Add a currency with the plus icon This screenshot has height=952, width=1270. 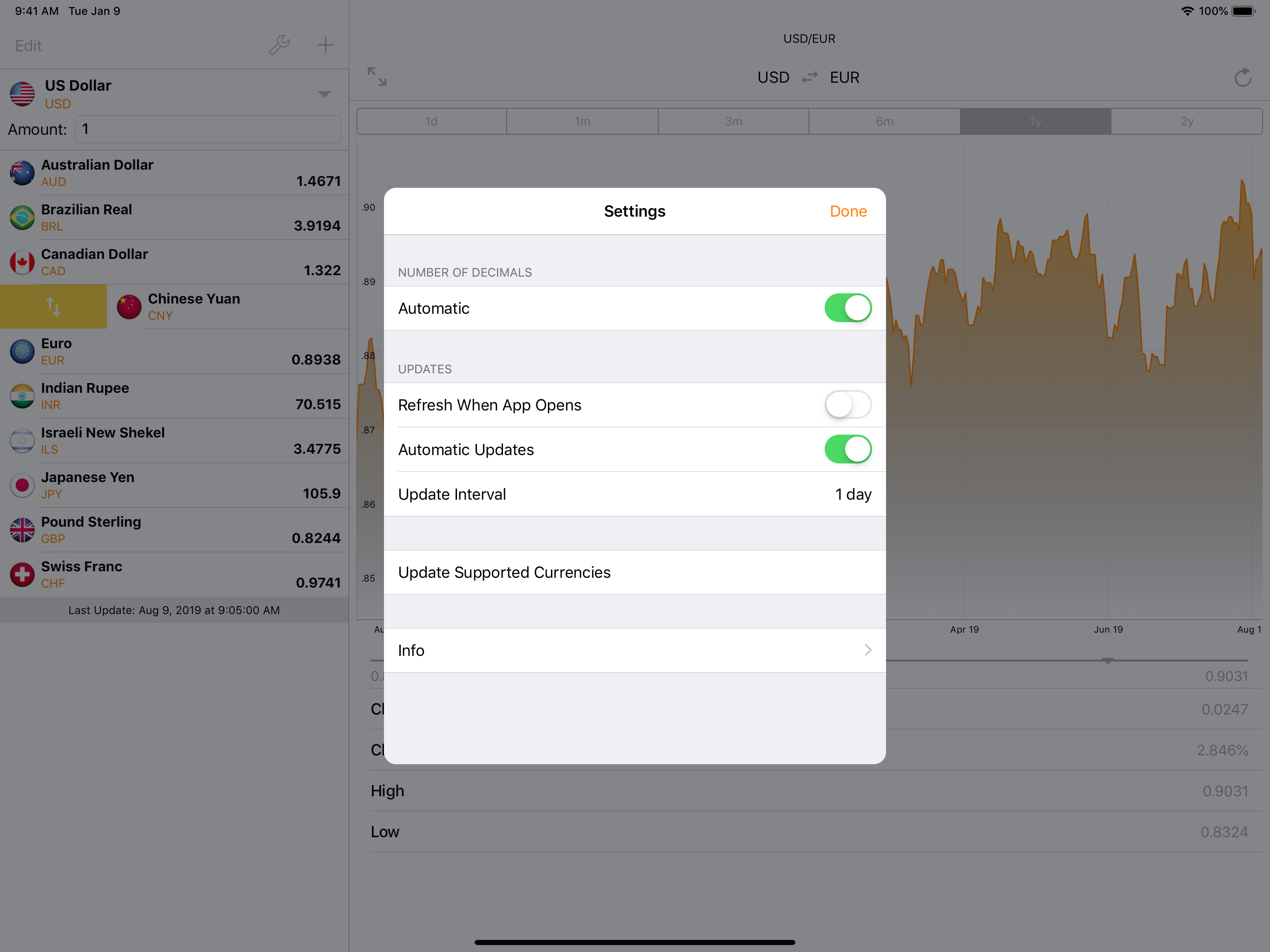point(325,45)
